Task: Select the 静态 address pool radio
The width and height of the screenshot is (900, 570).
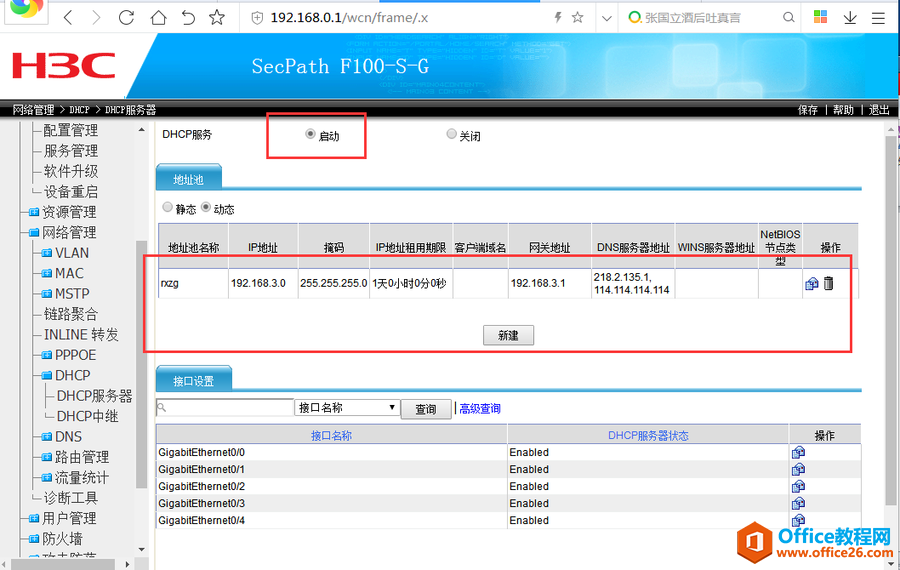Action: coord(167,207)
